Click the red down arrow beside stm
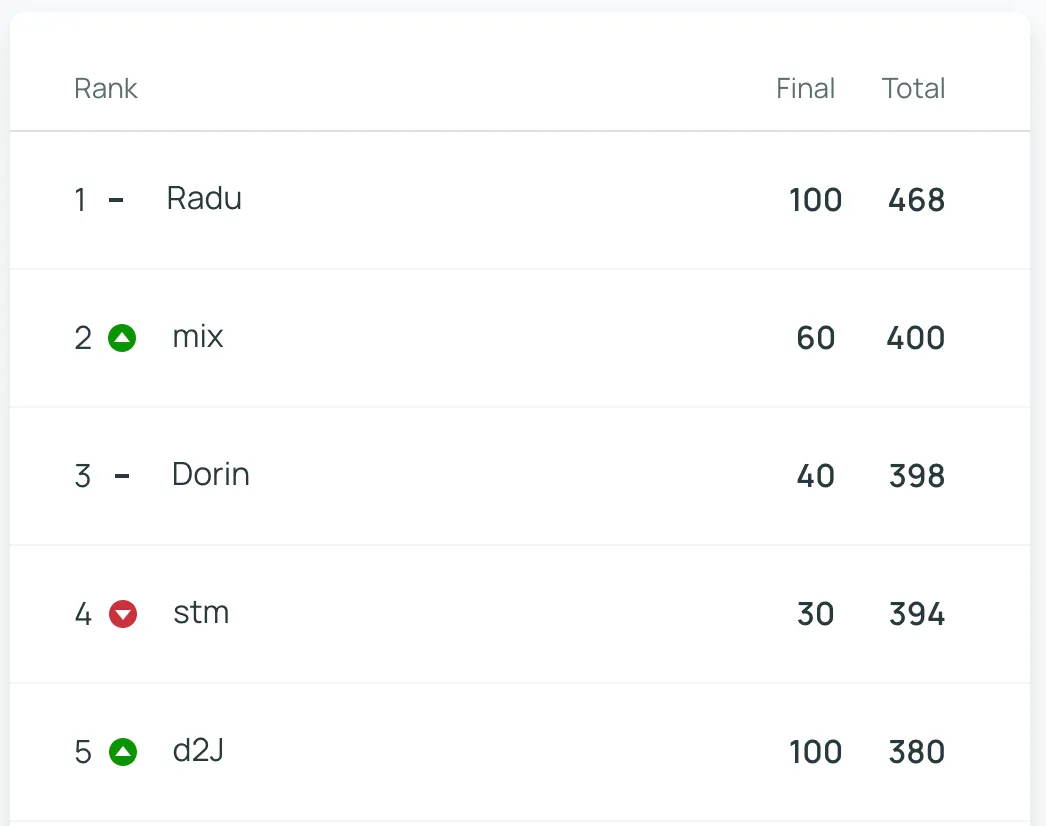The width and height of the screenshot is (1046, 826). coord(123,614)
